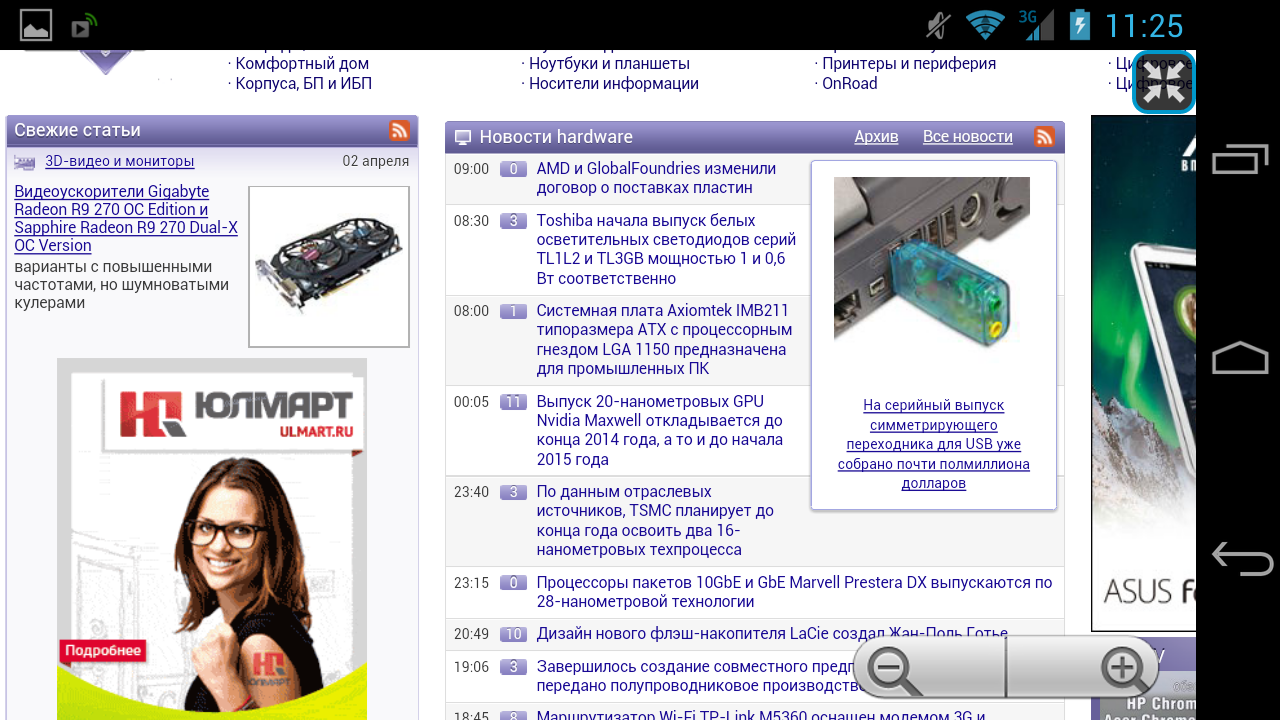Screen dimensions: 1280x720
Task: Read the Toshiba white LEDs news
Action: pos(666,249)
